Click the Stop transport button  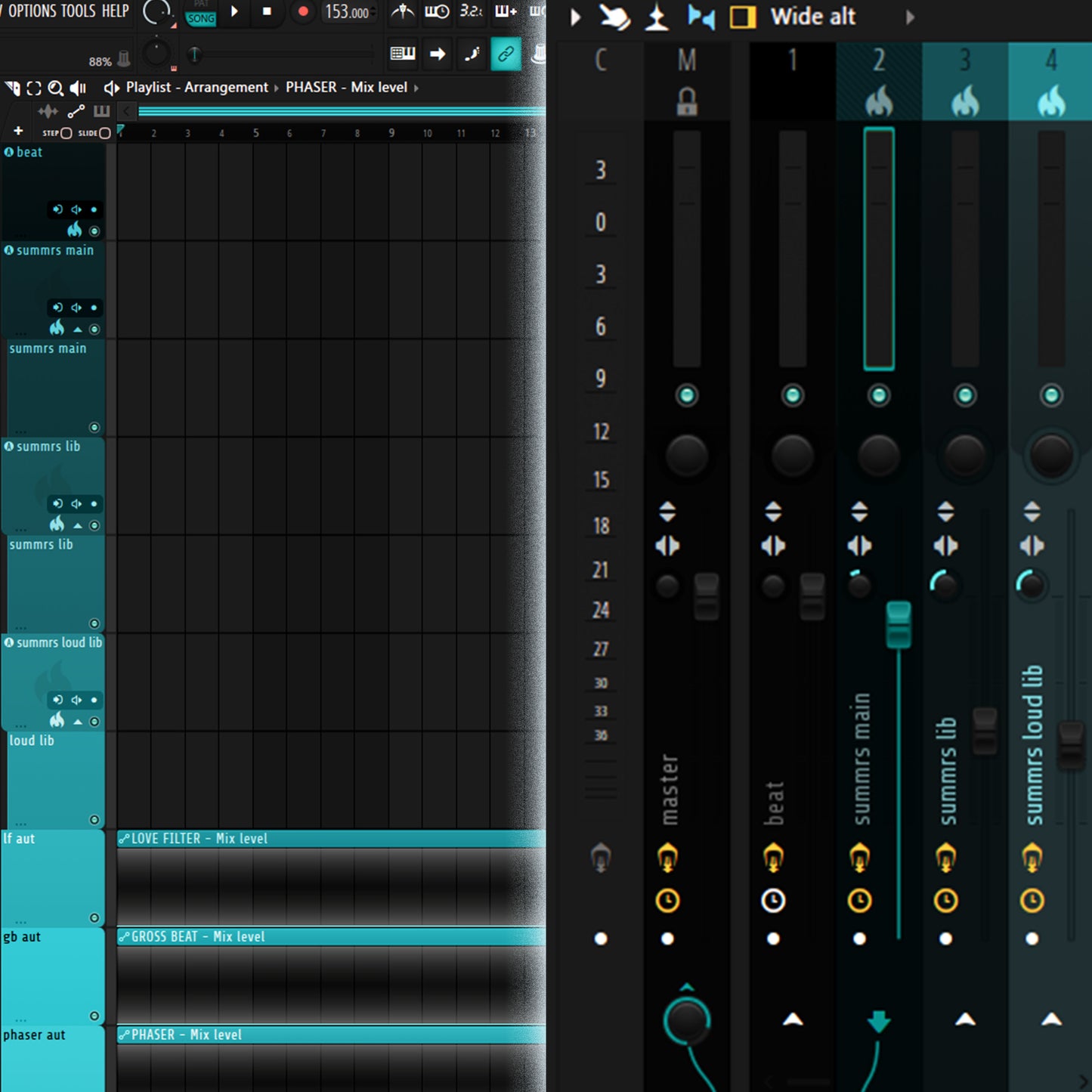coord(267,11)
